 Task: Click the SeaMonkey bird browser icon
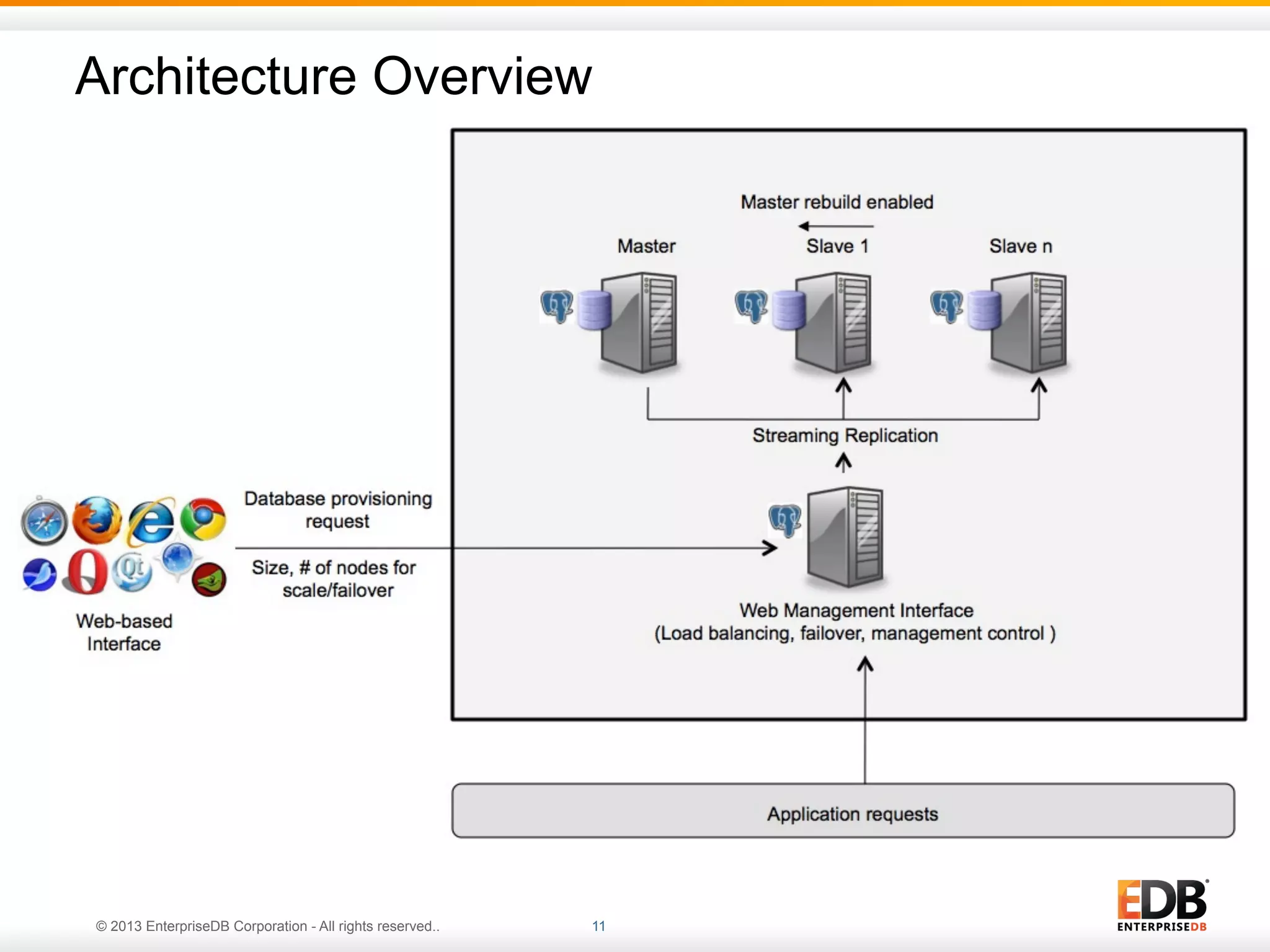[x=39, y=575]
